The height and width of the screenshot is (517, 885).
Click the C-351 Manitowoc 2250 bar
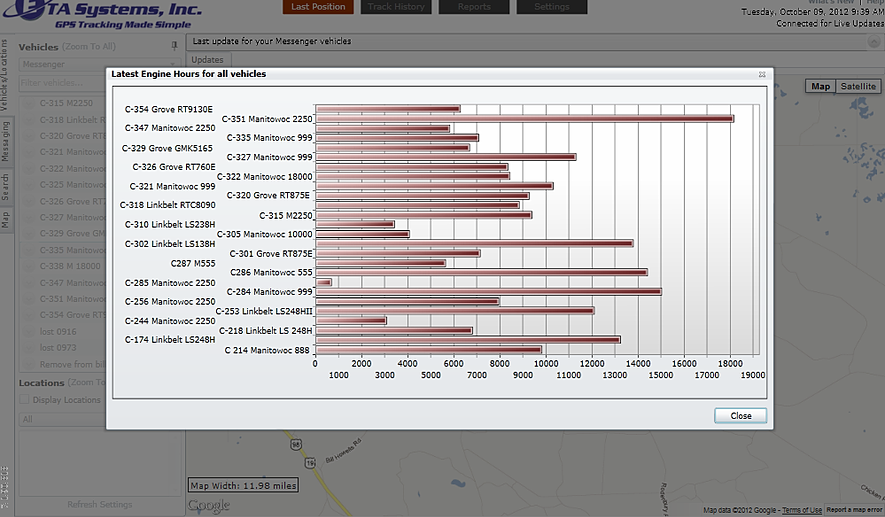(x=524, y=119)
